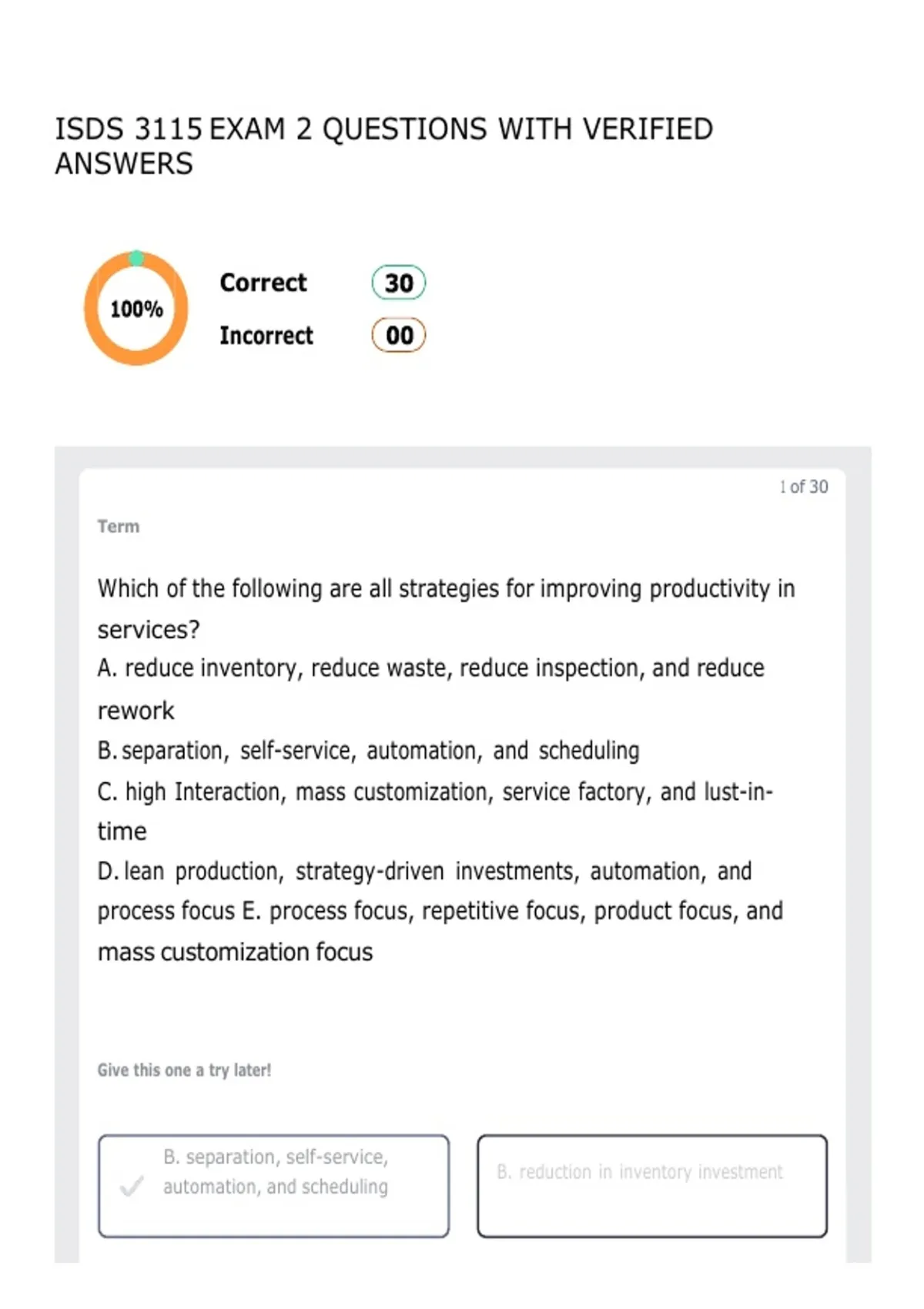Click the 'Term' label on the card
The image size is (924, 1309).
coord(119,527)
